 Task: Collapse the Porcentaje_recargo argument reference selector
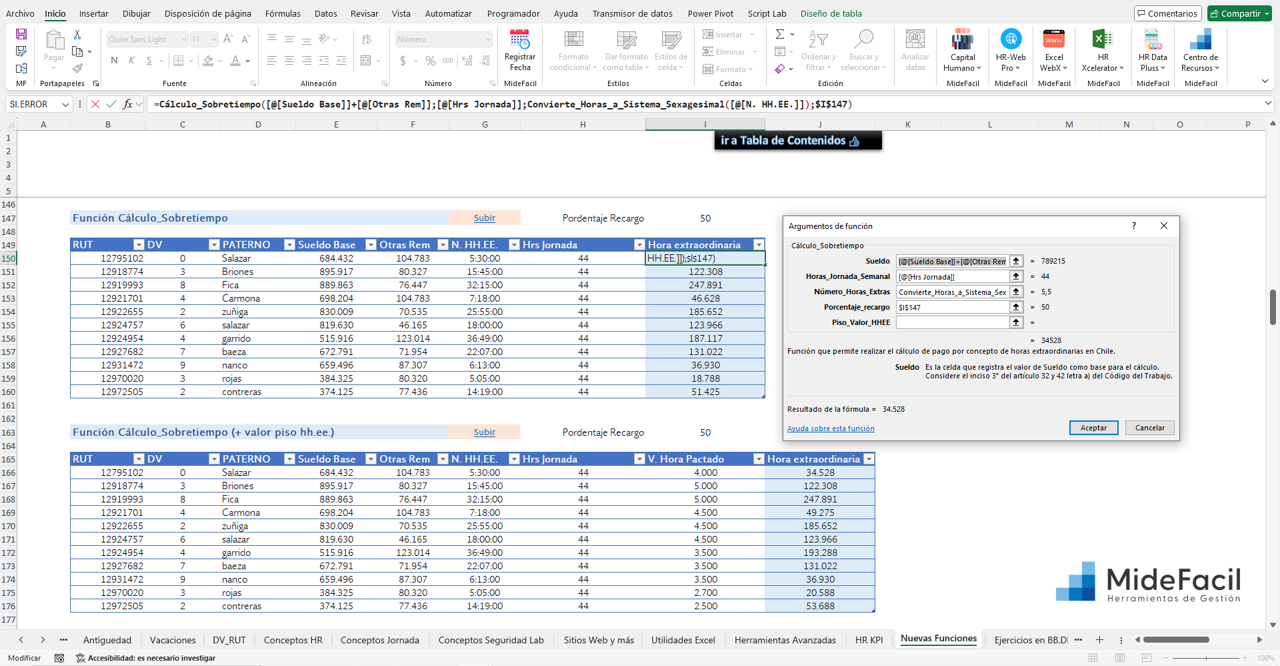pos(1016,307)
